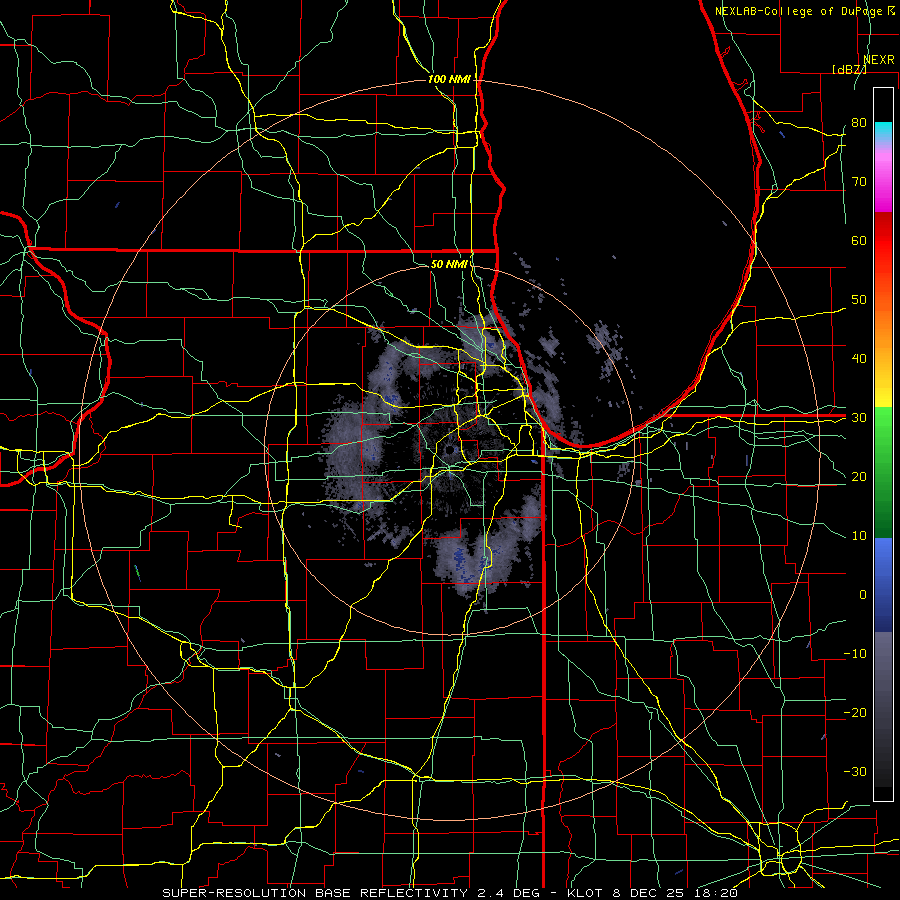The width and height of the screenshot is (900, 900).
Task: Click the "-10" value on the dBZ scale
Action: click(855, 653)
